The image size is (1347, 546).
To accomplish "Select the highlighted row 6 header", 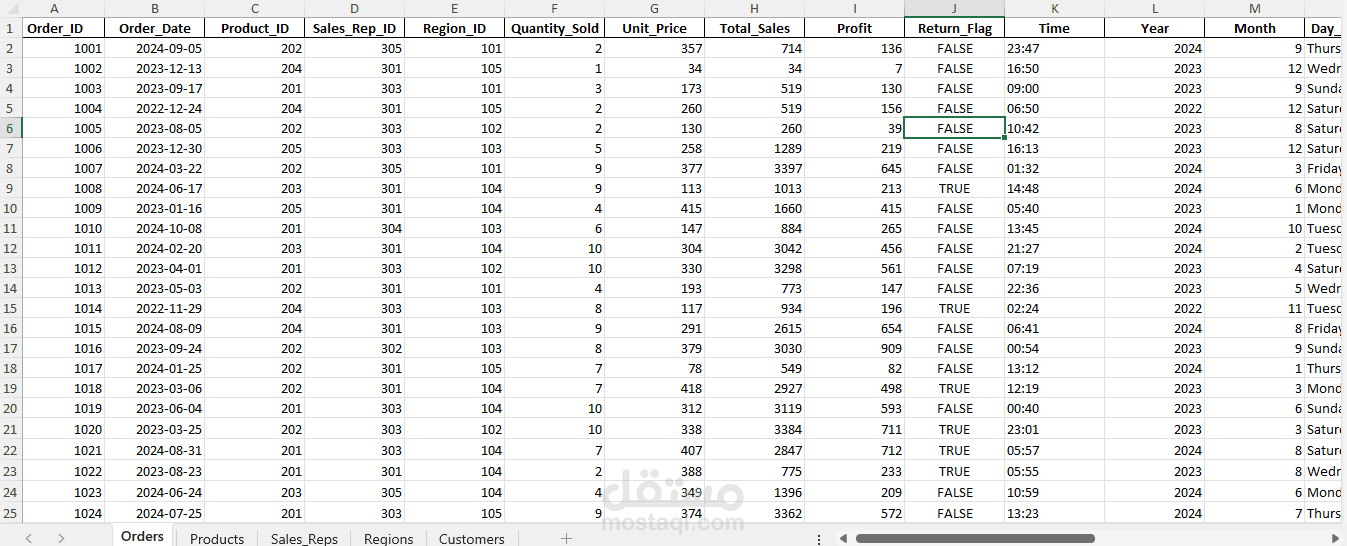I will pos(11,128).
